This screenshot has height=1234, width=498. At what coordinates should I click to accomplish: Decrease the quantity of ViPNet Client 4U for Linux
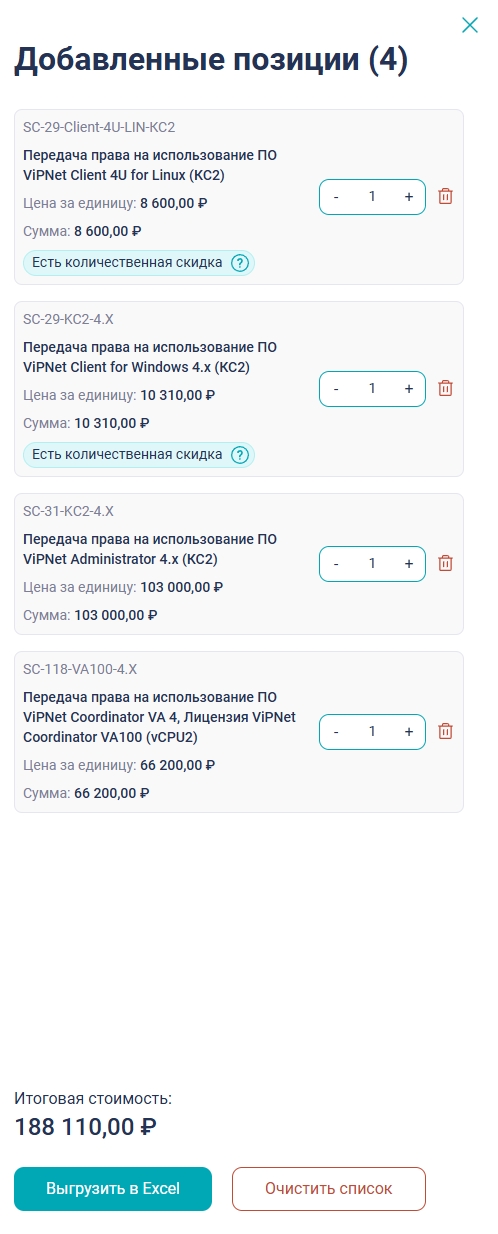click(336, 197)
